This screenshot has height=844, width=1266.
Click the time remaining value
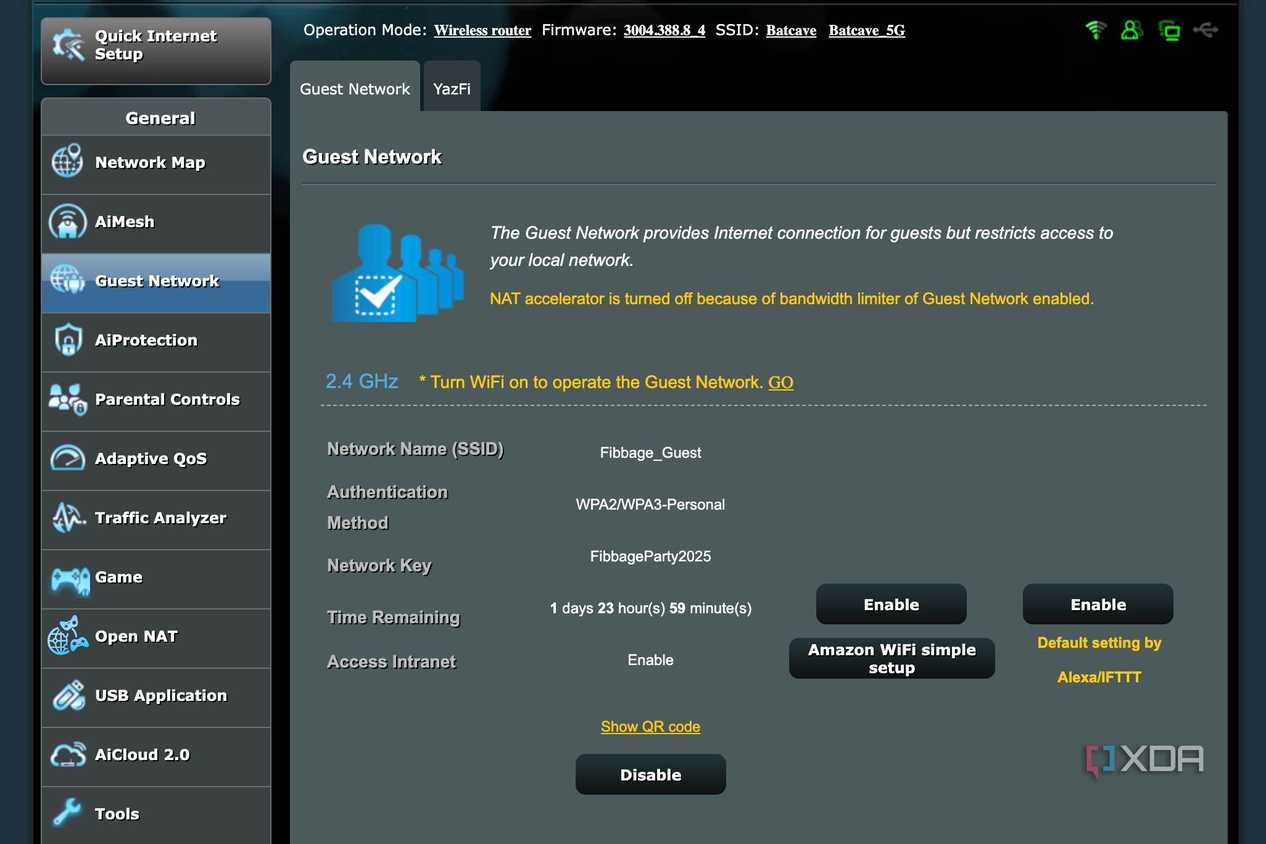pyautogui.click(x=650, y=608)
